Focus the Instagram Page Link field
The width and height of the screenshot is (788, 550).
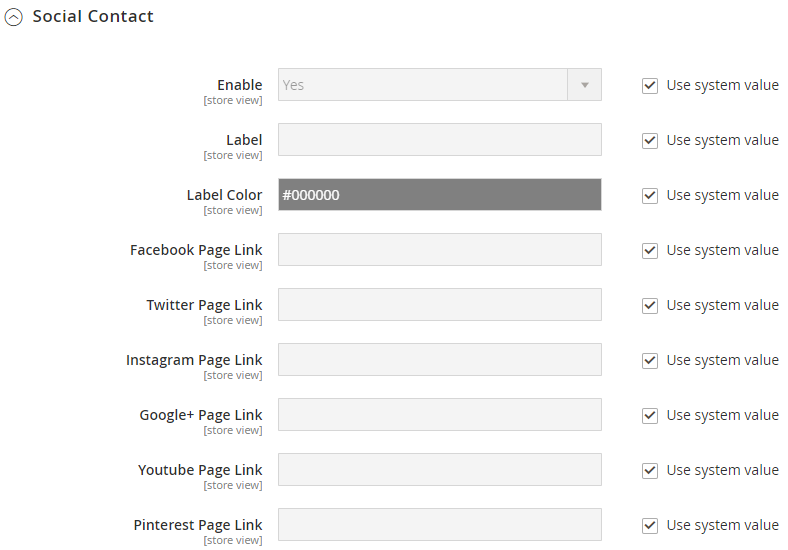pos(440,360)
